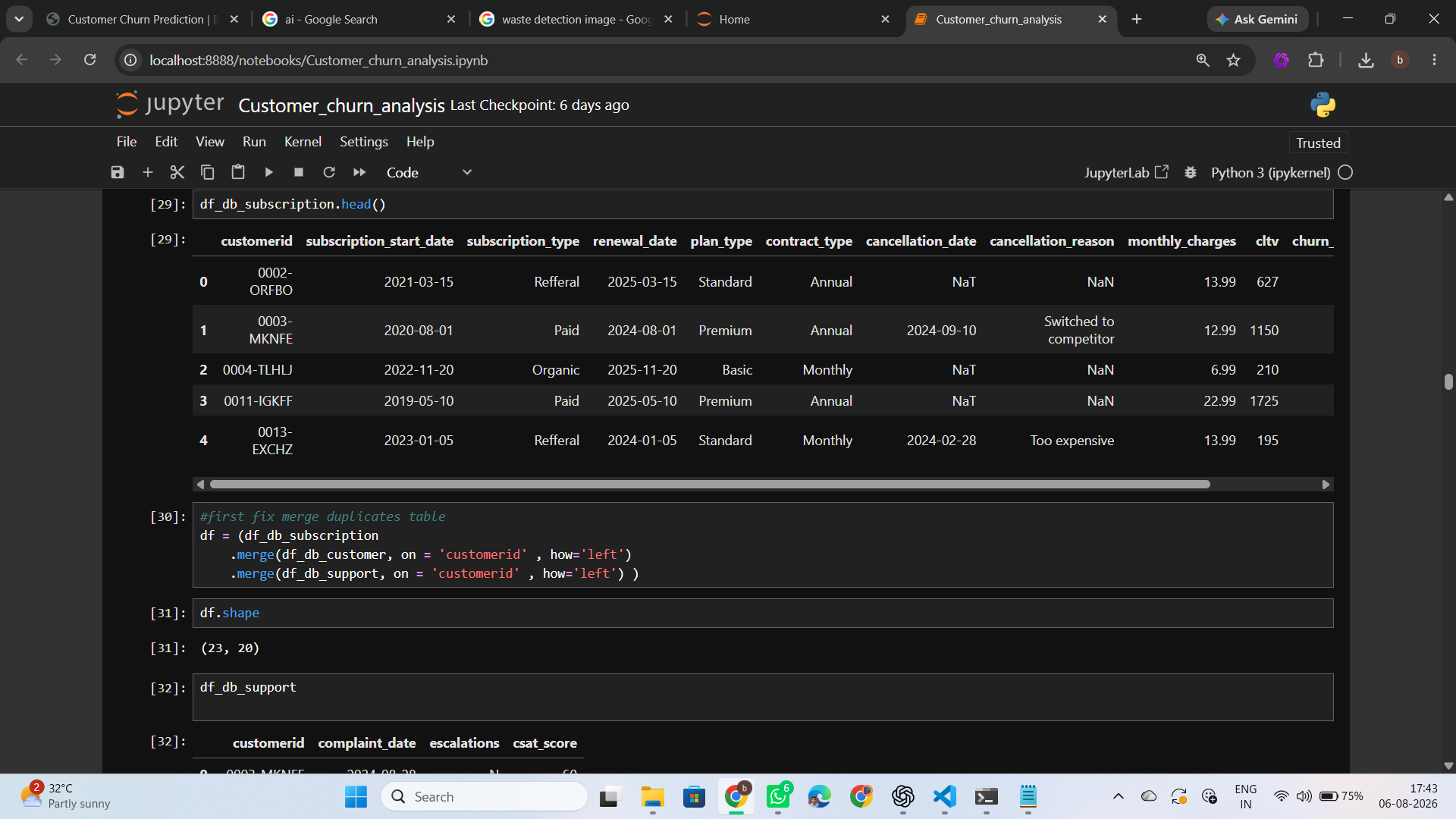Screen dimensions: 1456x819
Task: Run the selected cell with the play icon
Action: point(268,172)
